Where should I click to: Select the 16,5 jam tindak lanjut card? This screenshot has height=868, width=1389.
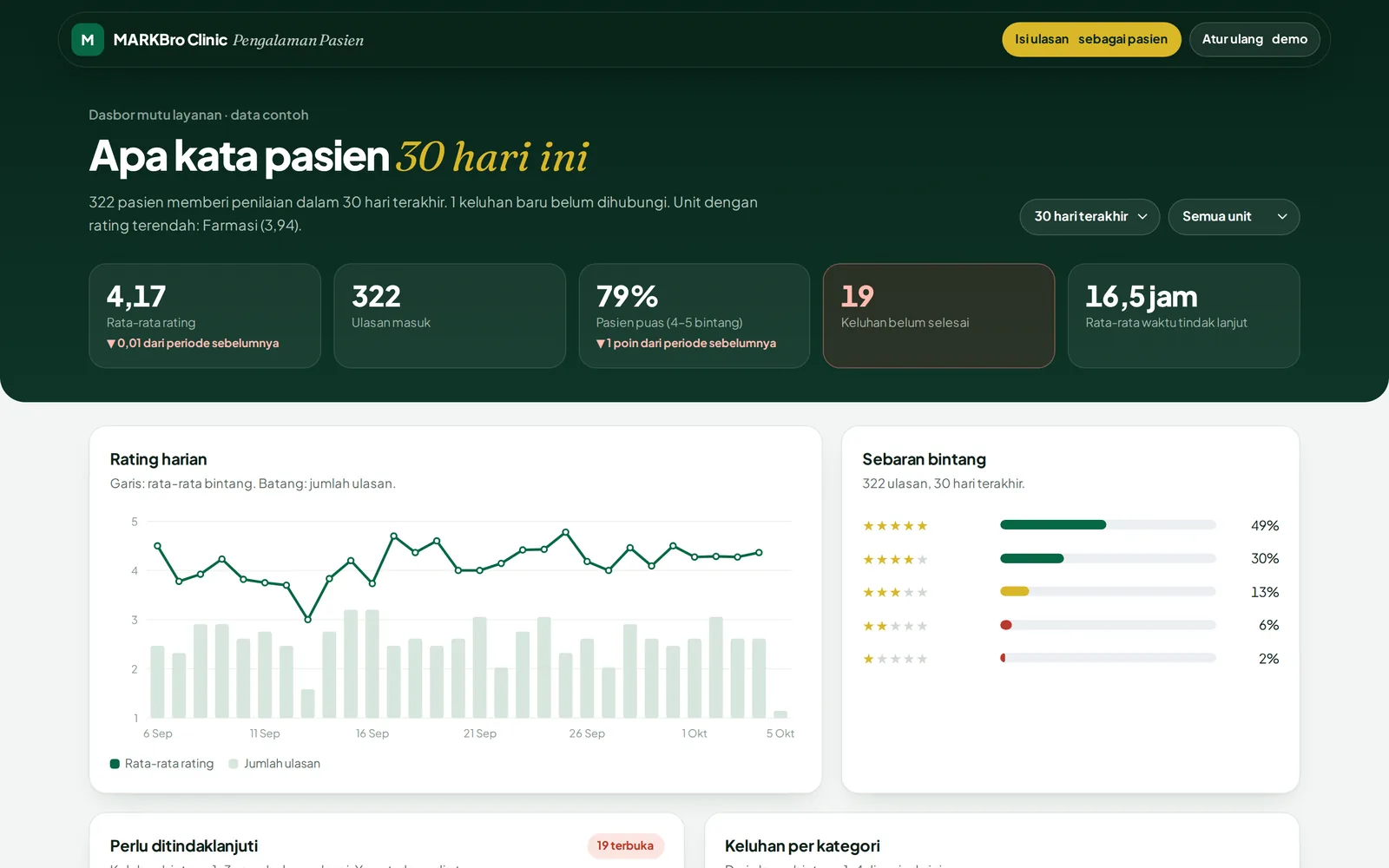[x=1183, y=316]
